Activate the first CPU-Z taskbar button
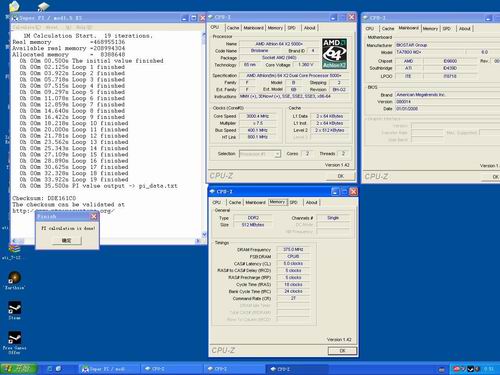The height and width of the screenshot is (375, 500). point(171,369)
